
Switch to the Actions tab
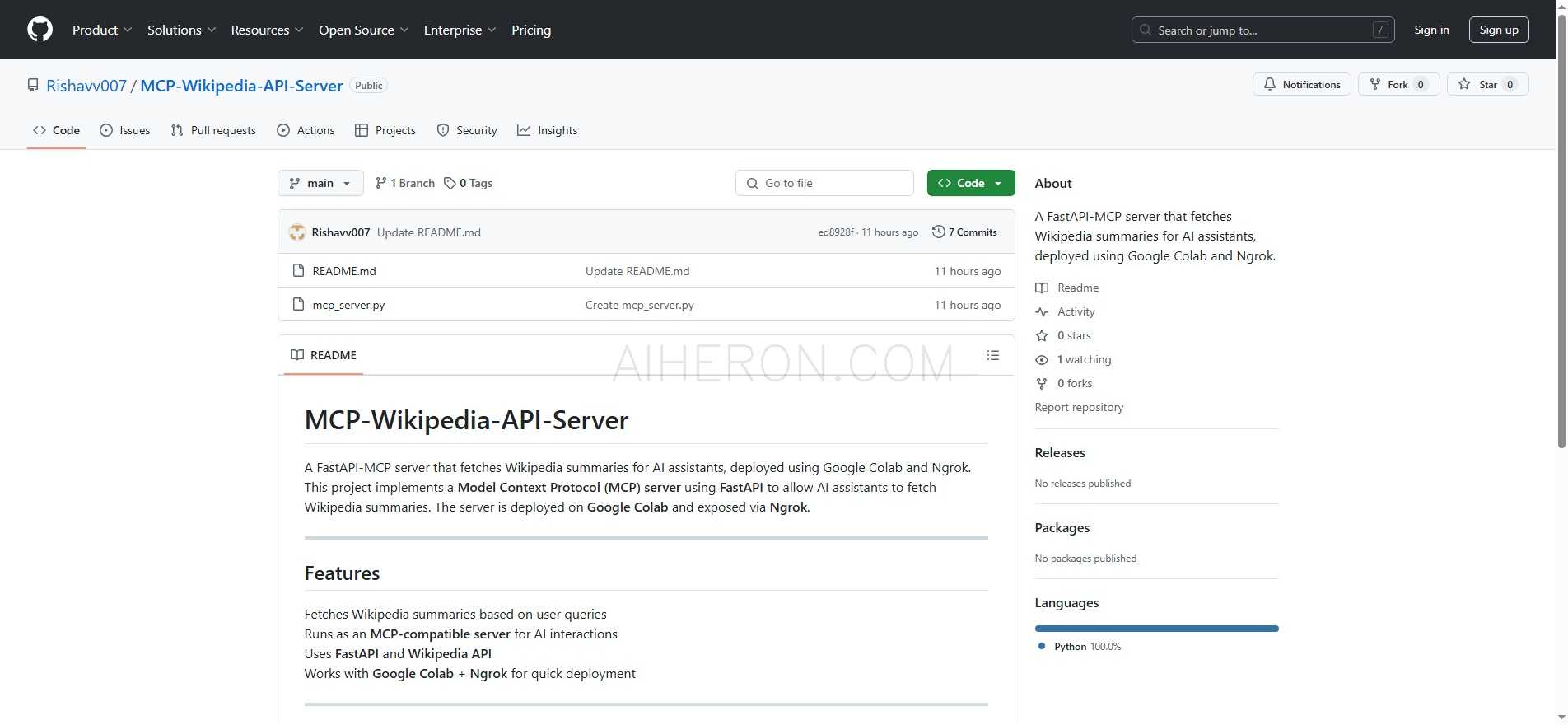pos(306,130)
